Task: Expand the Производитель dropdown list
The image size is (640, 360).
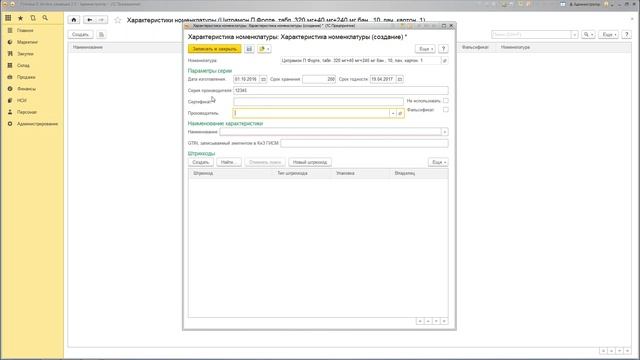Action: point(393,113)
